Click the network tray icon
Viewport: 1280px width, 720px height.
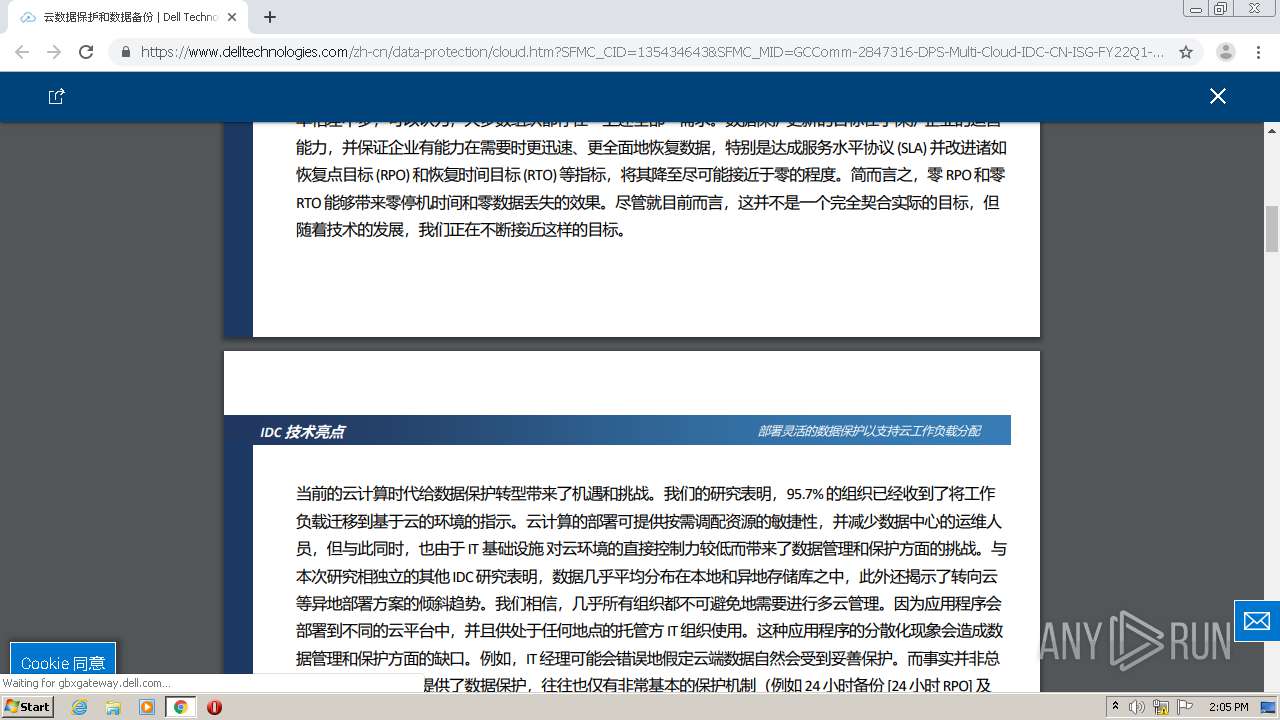(x=1161, y=707)
